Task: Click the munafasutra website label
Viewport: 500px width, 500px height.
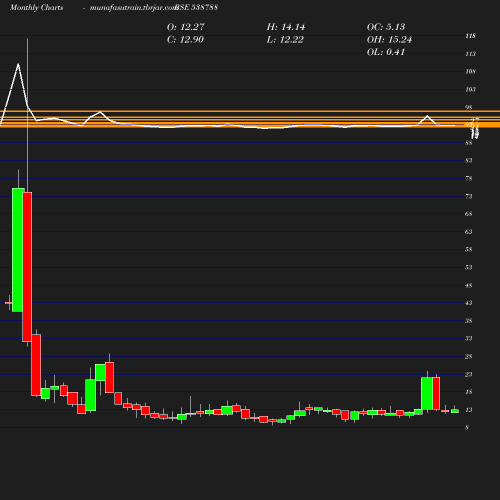Action: 133,7
